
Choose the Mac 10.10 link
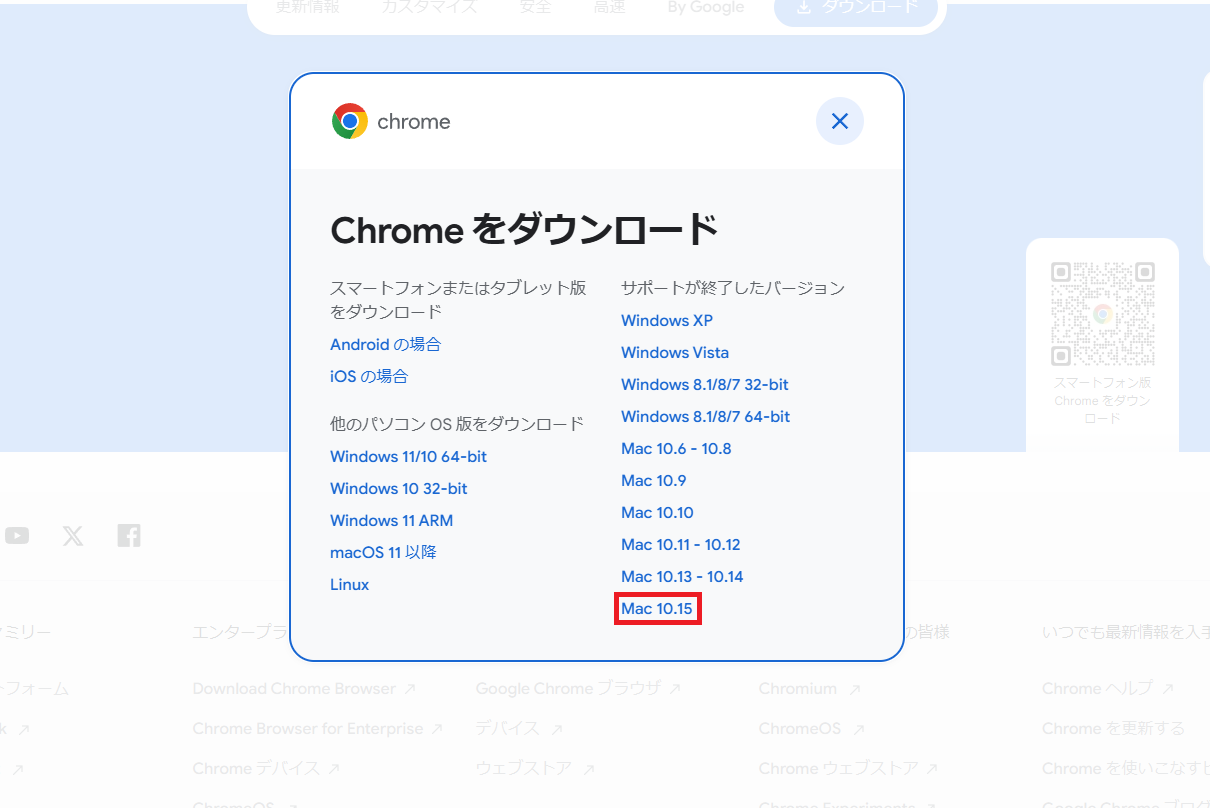[x=657, y=512]
